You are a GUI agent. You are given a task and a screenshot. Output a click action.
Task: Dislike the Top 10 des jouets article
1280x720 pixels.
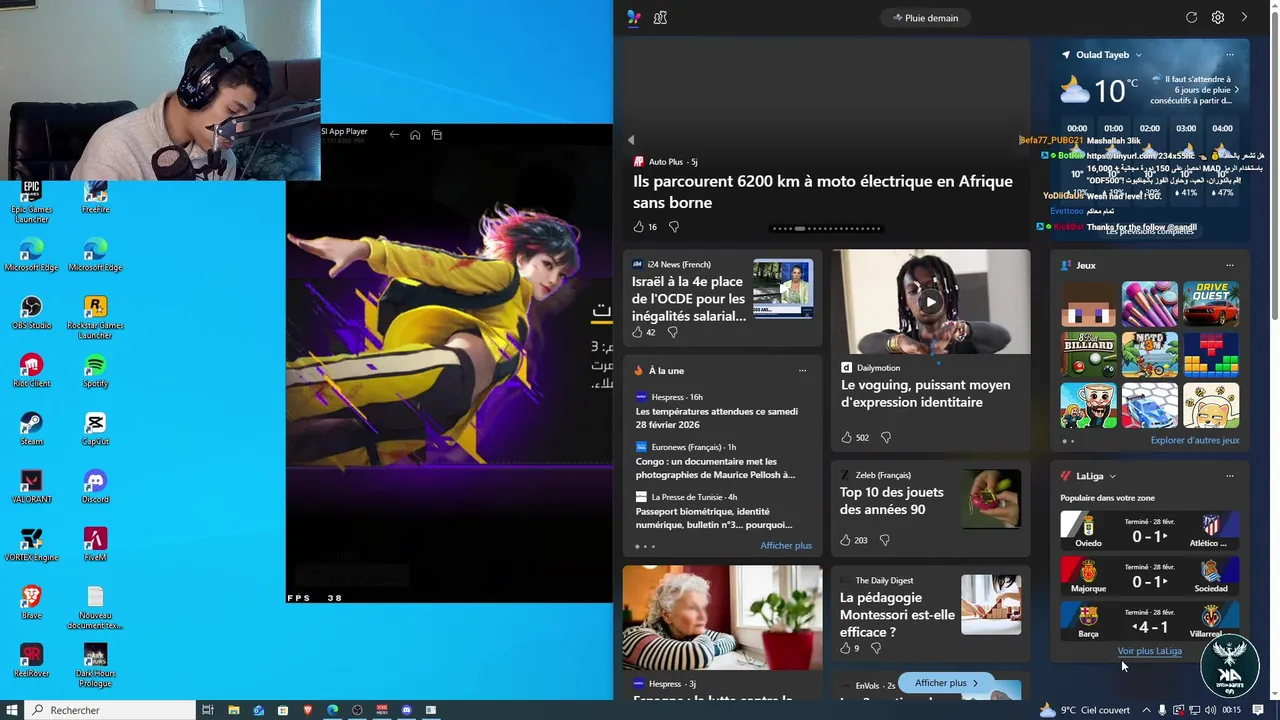(884, 540)
